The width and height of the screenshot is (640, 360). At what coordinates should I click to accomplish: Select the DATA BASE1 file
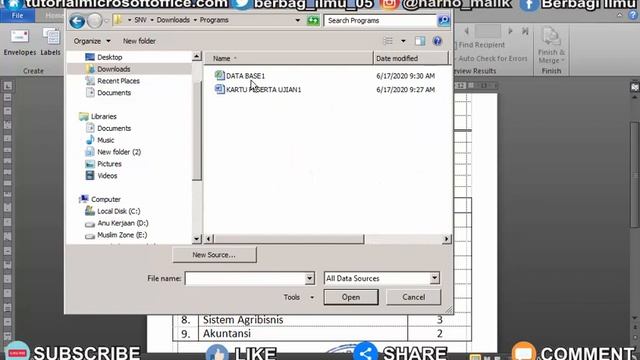tap(240, 76)
